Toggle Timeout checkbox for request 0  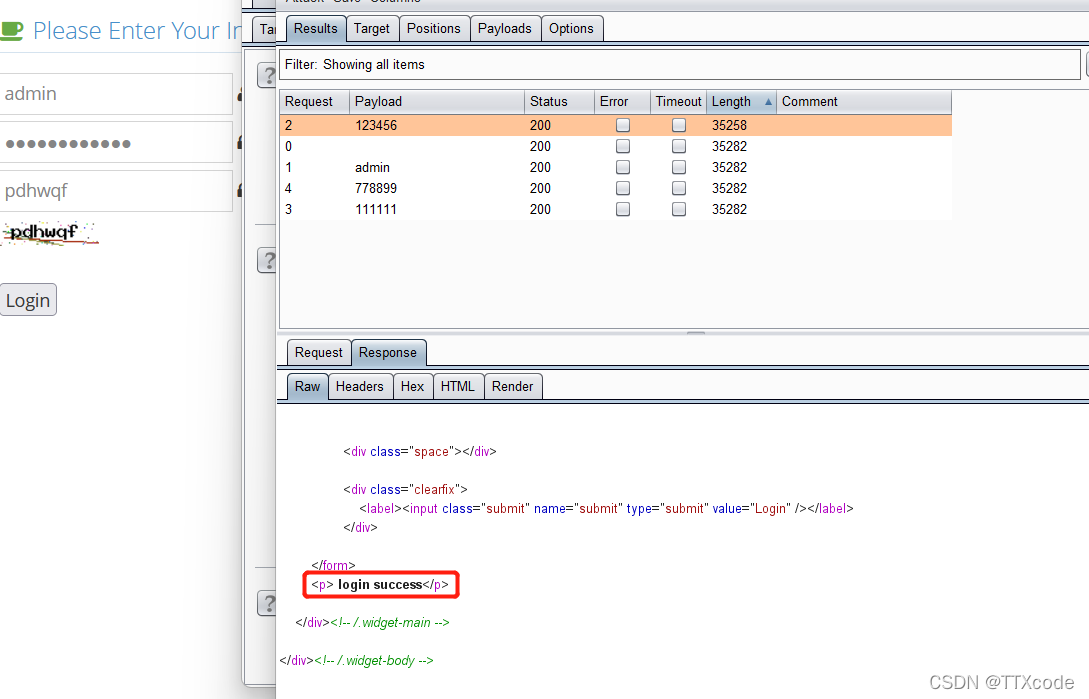(x=679, y=146)
